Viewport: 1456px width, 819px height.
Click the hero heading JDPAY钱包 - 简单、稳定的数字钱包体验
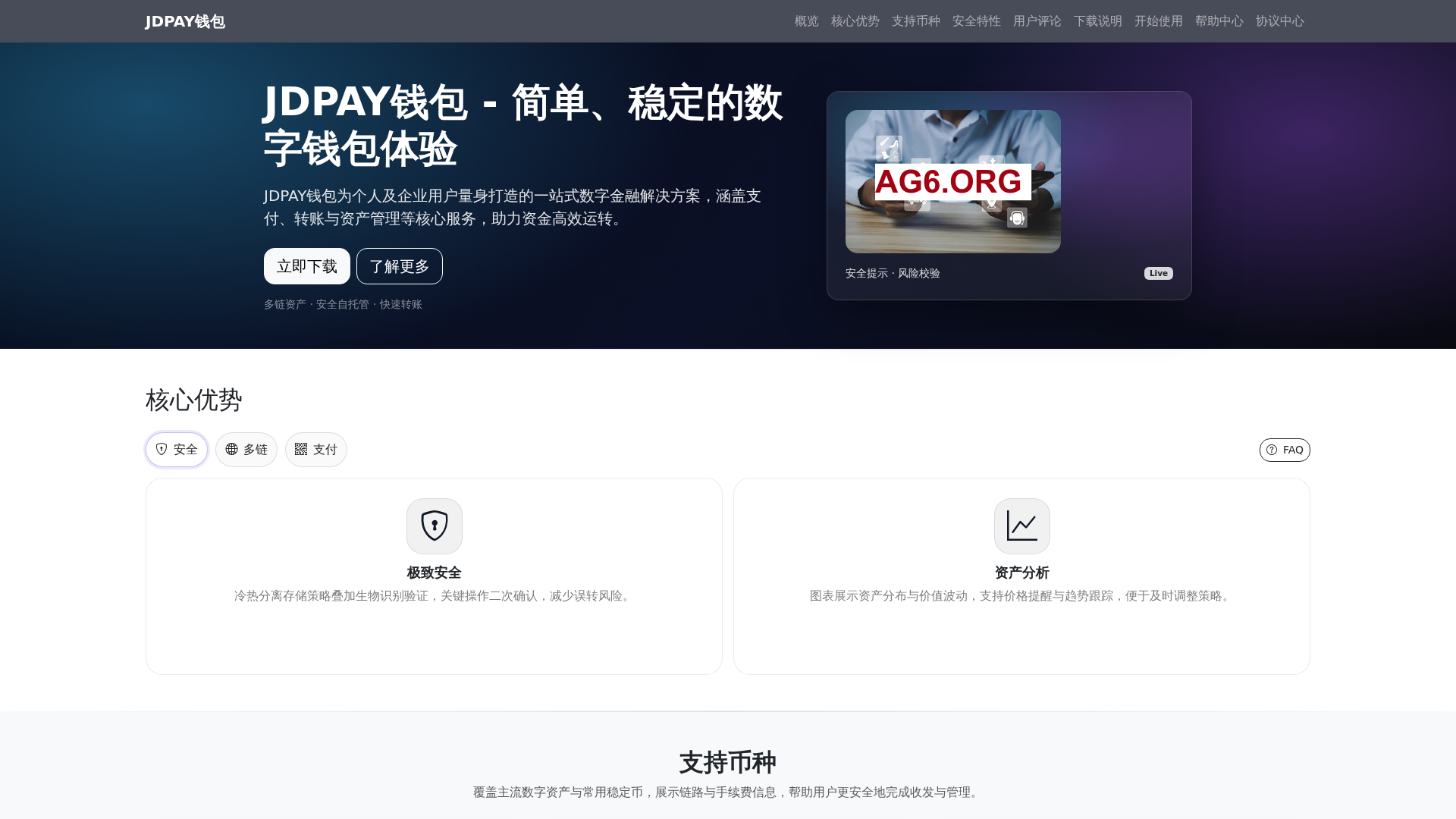click(x=523, y=125)
